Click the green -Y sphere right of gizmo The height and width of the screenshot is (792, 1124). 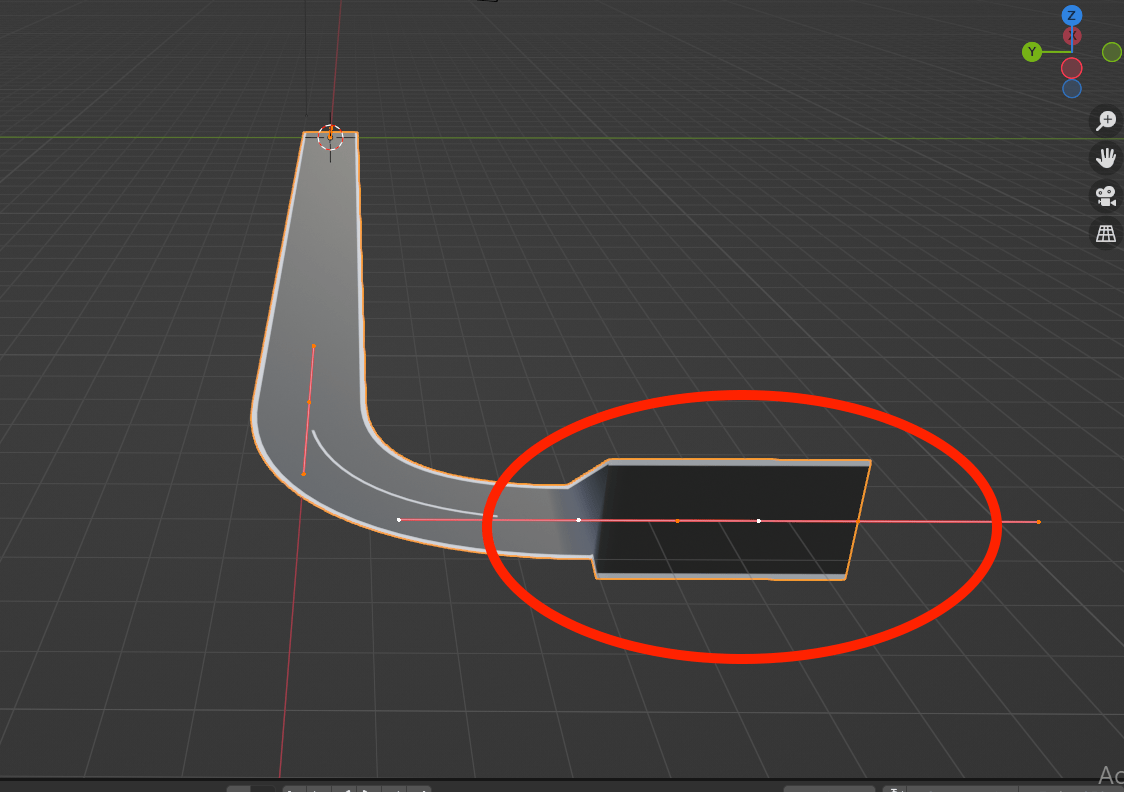pyautogui.click(x=1113, y=51)
